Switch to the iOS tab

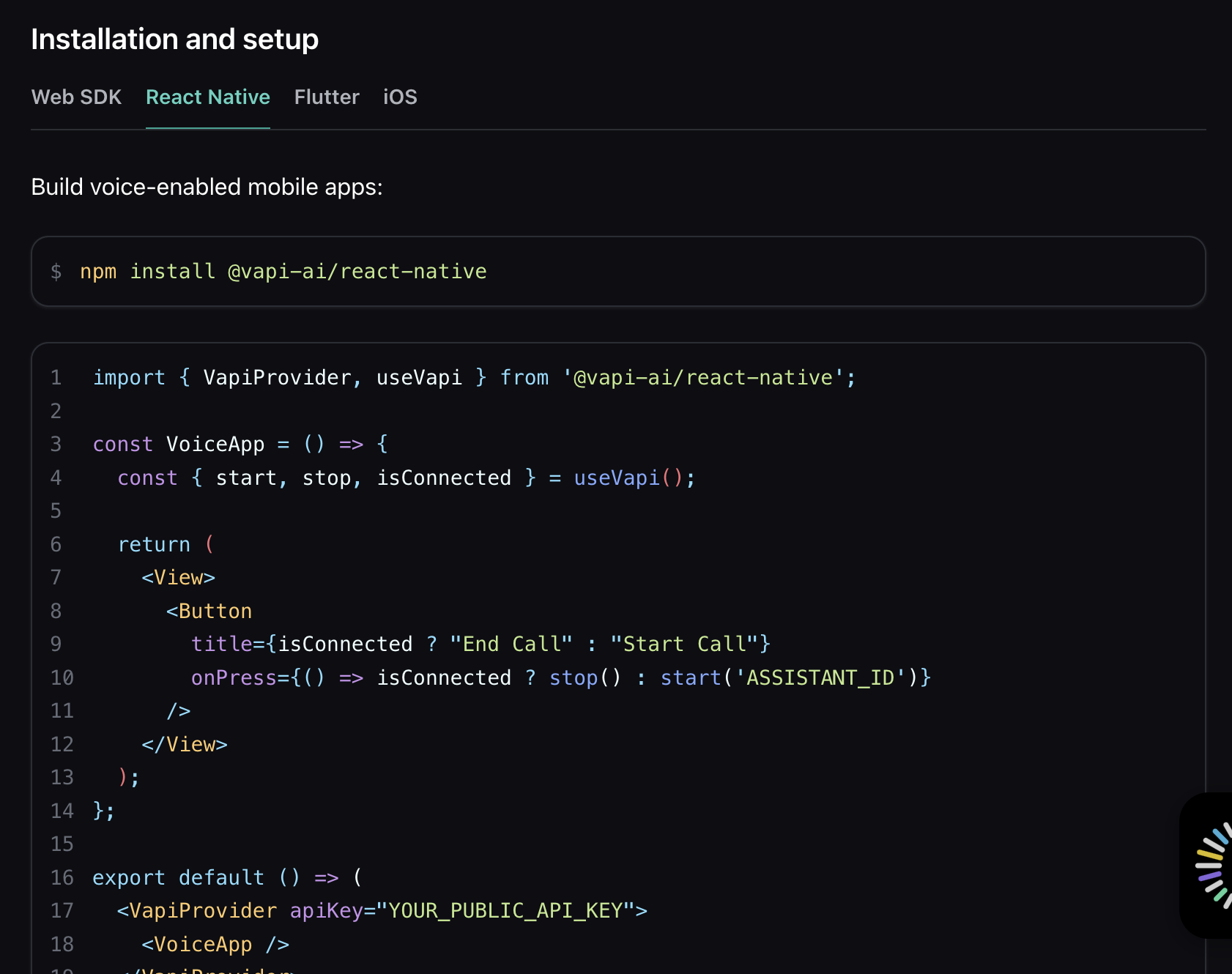(x=400, y=97)
